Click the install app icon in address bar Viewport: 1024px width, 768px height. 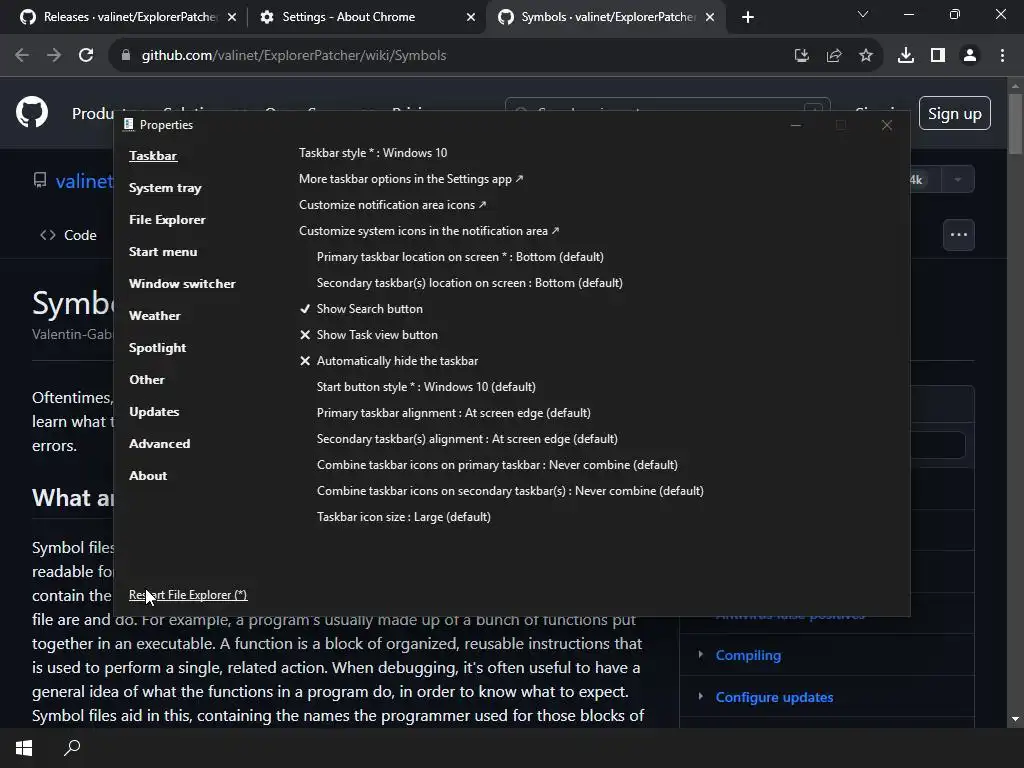pyautogui.click(x=801, y=56)
